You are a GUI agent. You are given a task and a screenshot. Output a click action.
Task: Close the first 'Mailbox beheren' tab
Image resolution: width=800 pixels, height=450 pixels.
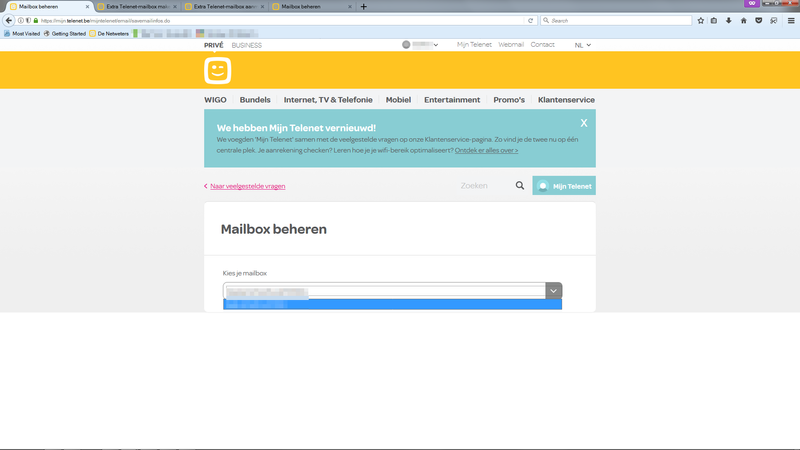(87, 7)
